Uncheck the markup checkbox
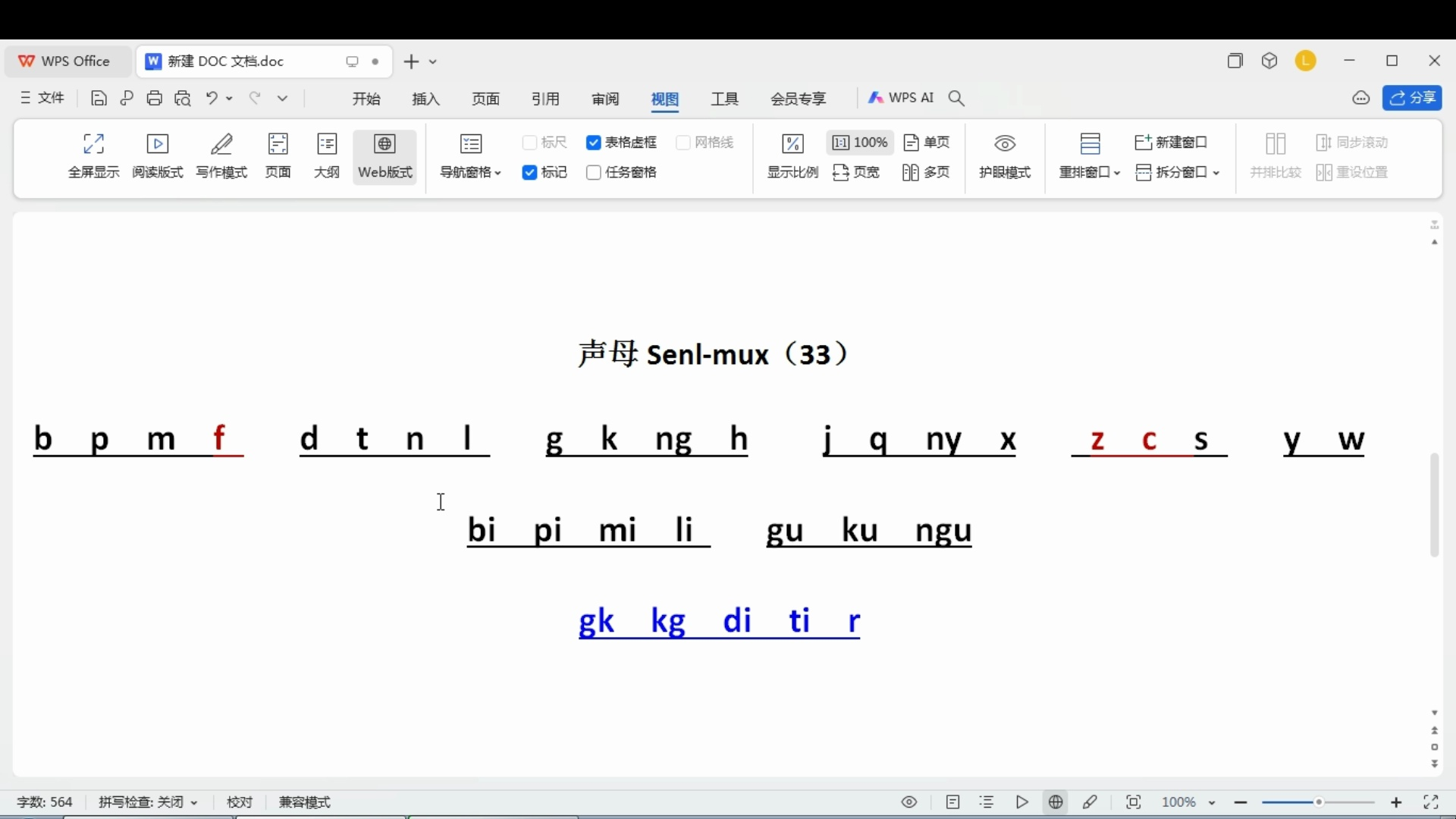1456x819 pixels. click(x=530, y=173)
